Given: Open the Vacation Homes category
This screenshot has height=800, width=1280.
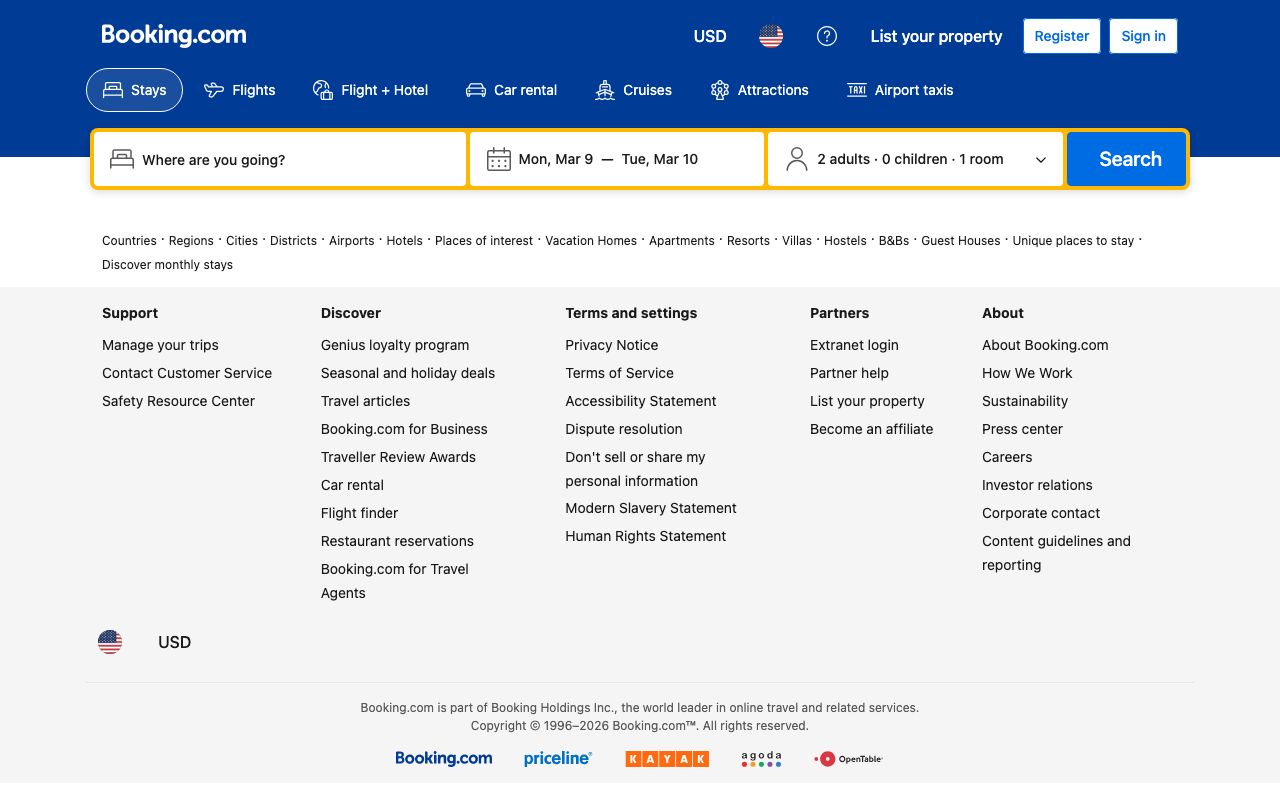Looking at the screenshot, I should pyautogui.click(x=590, y=240).
